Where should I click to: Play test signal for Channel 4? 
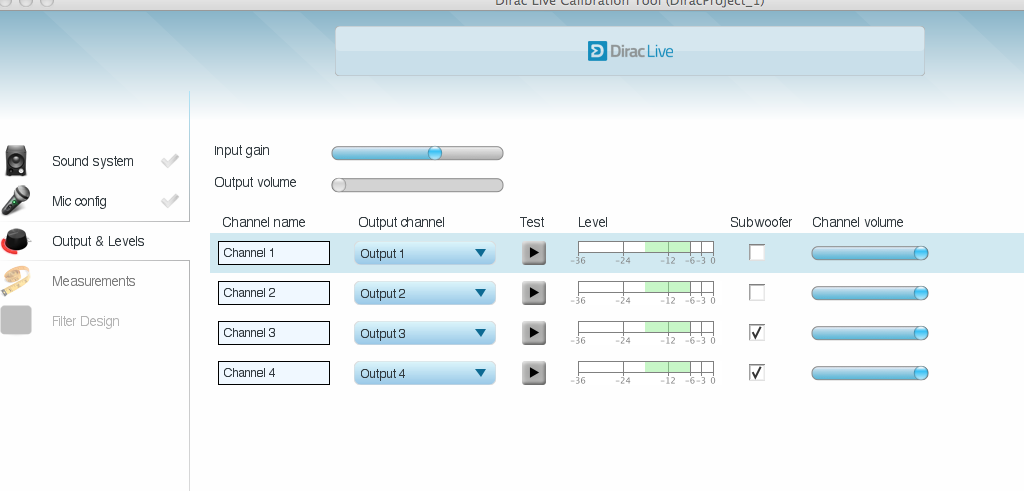(534, 373)
